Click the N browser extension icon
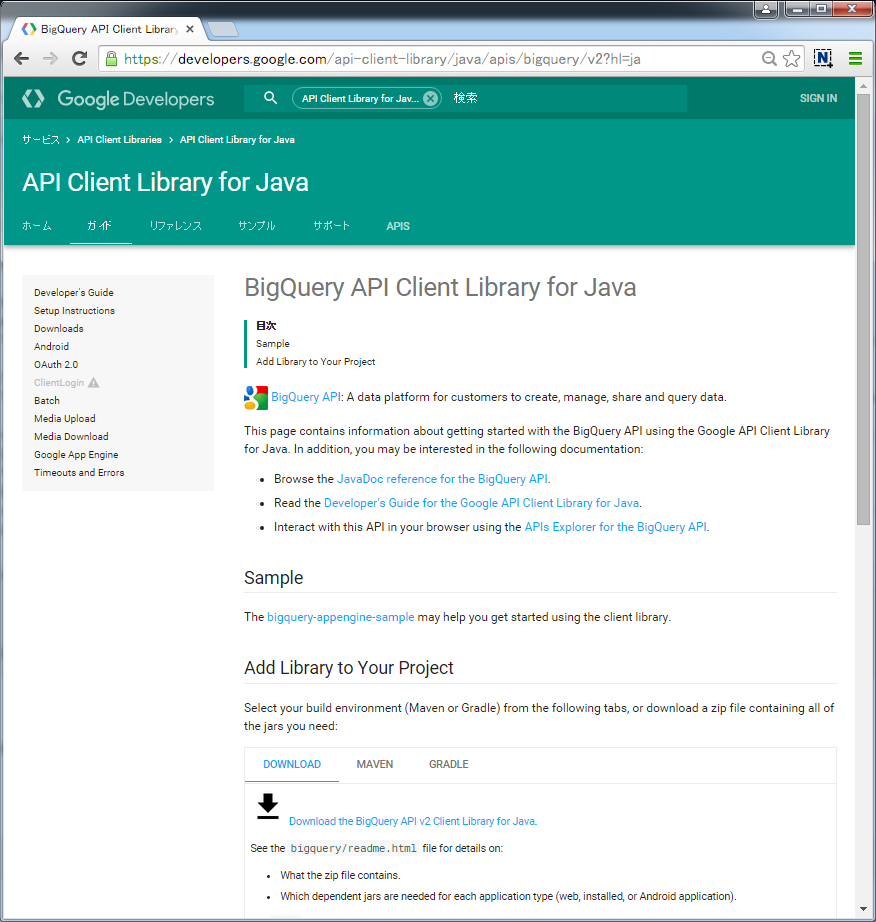 [822, 59]
